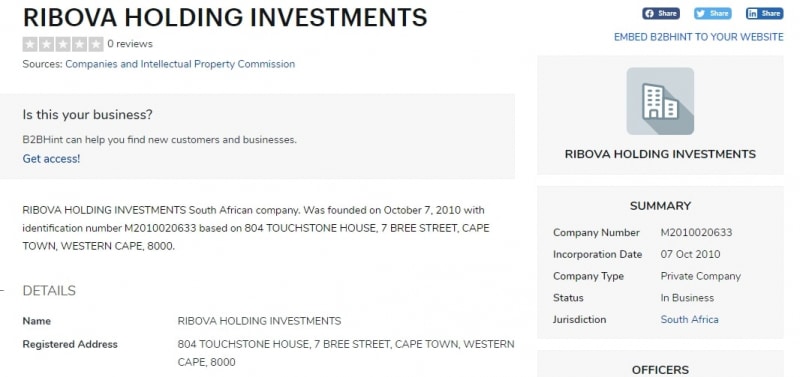
Task: Rate five stars in the reviews
Action: (x=95, y=44)
